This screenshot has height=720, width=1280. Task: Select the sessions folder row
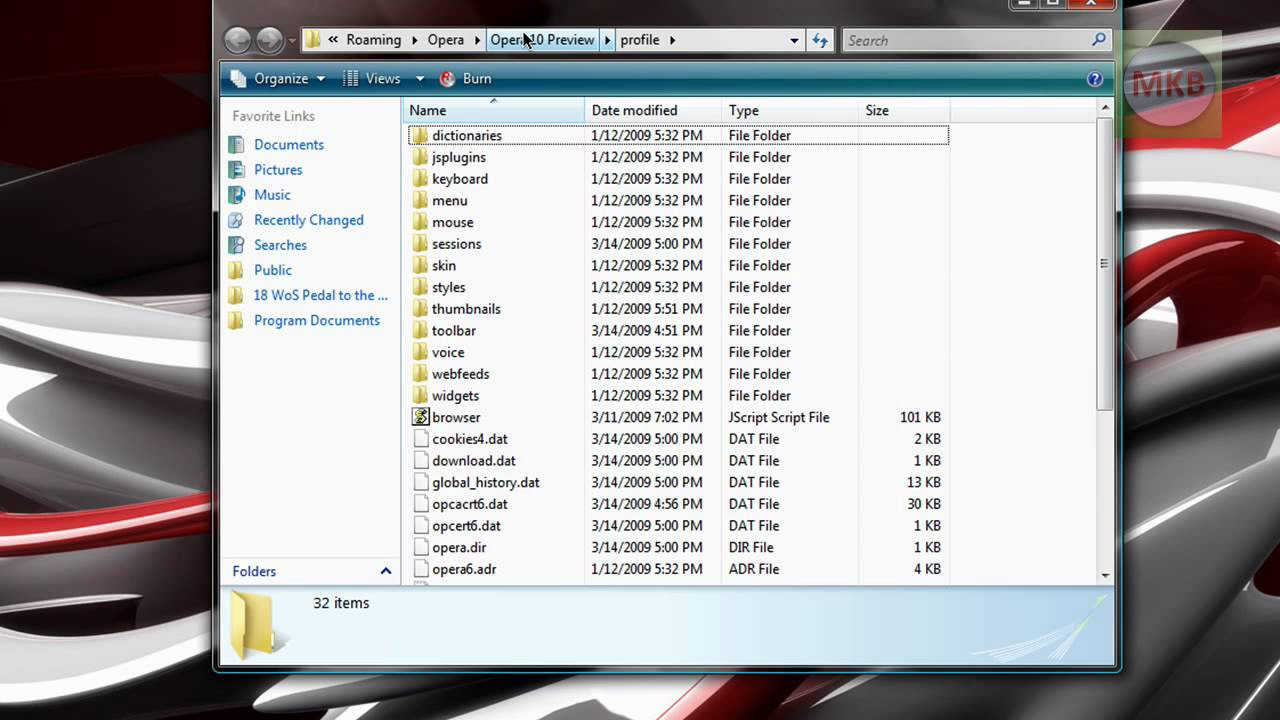click(x=678, y=244)
